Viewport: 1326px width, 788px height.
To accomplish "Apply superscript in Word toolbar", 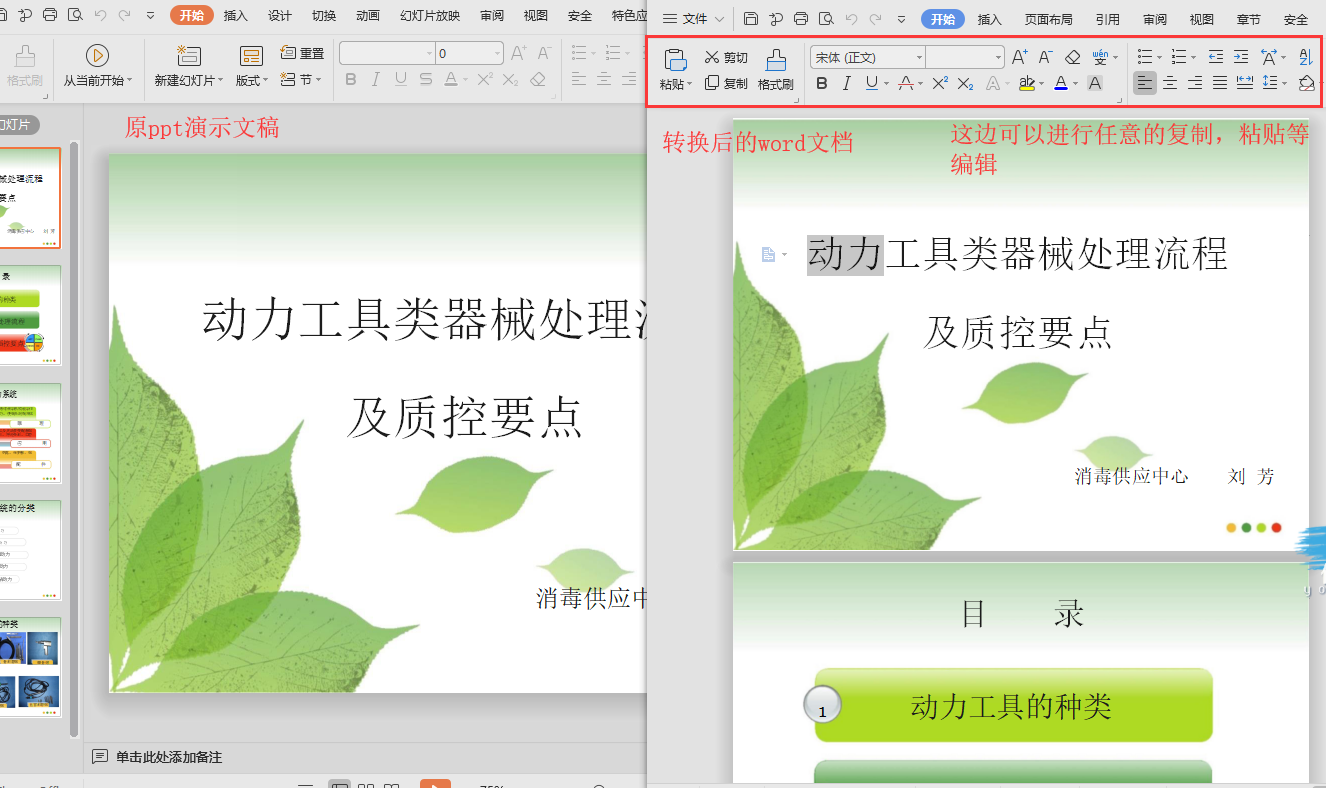I will [x=940, y=84].
